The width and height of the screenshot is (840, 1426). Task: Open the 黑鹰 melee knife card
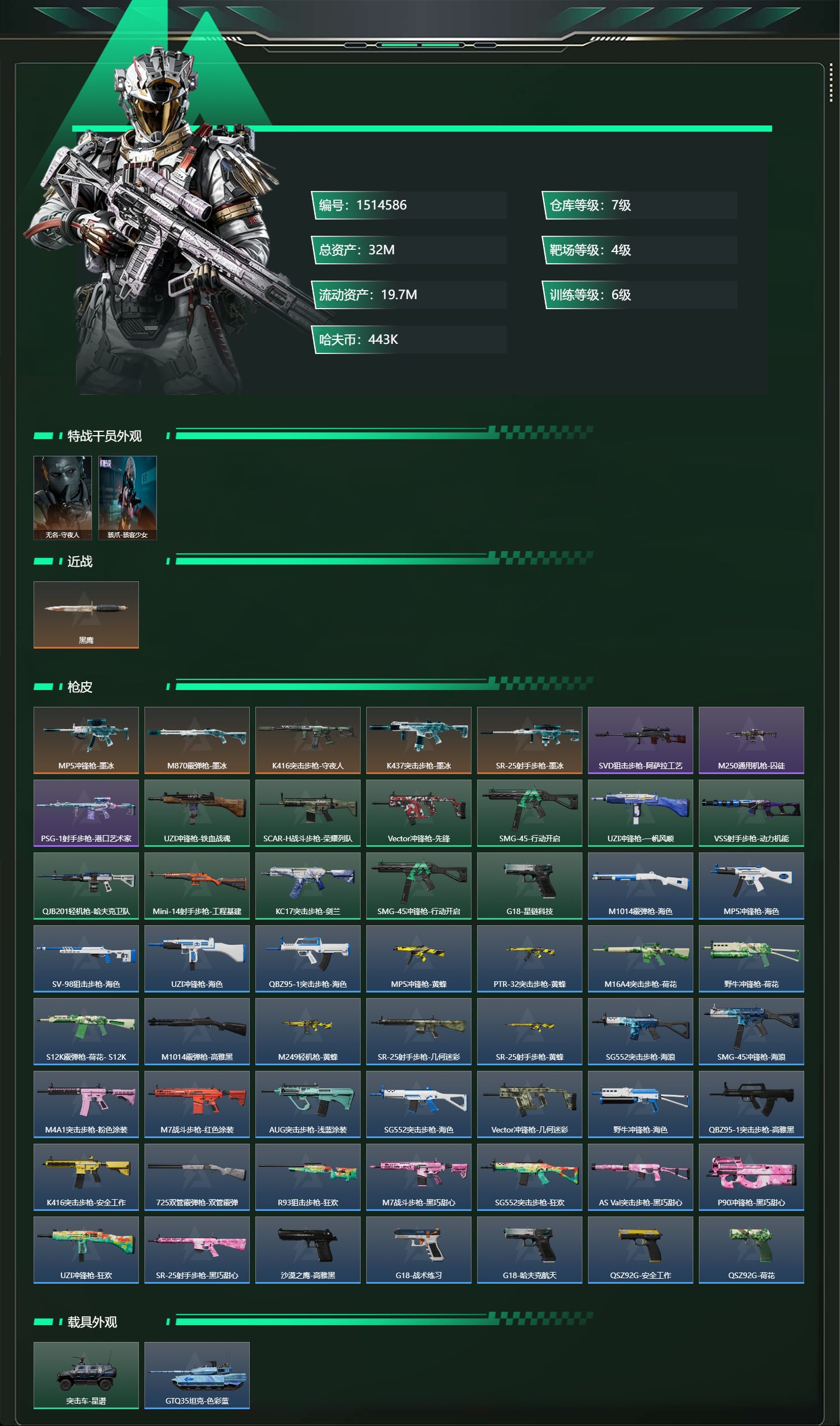[86, 615]
